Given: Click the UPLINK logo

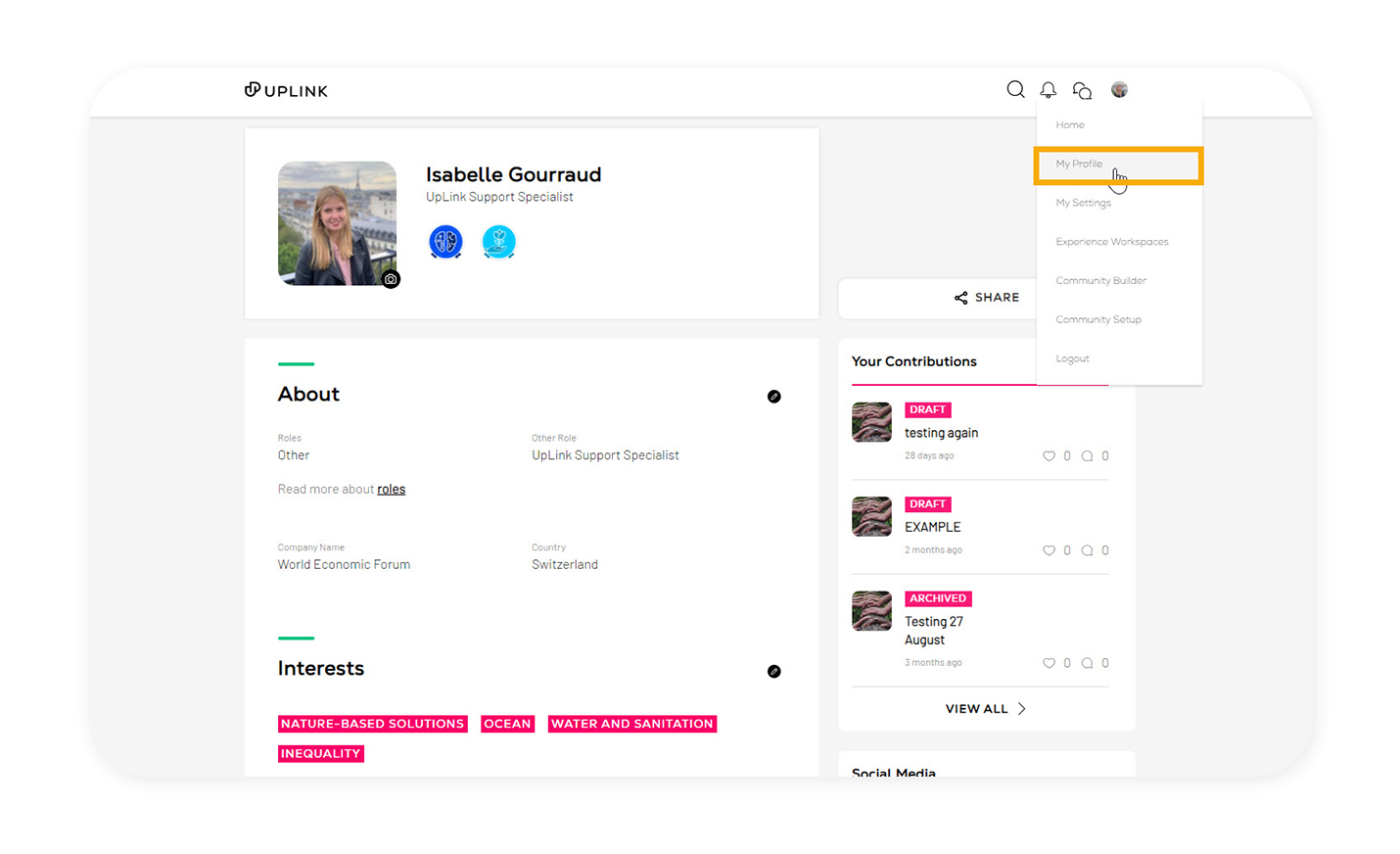Looking at the screenshot, I should point(286,90).
